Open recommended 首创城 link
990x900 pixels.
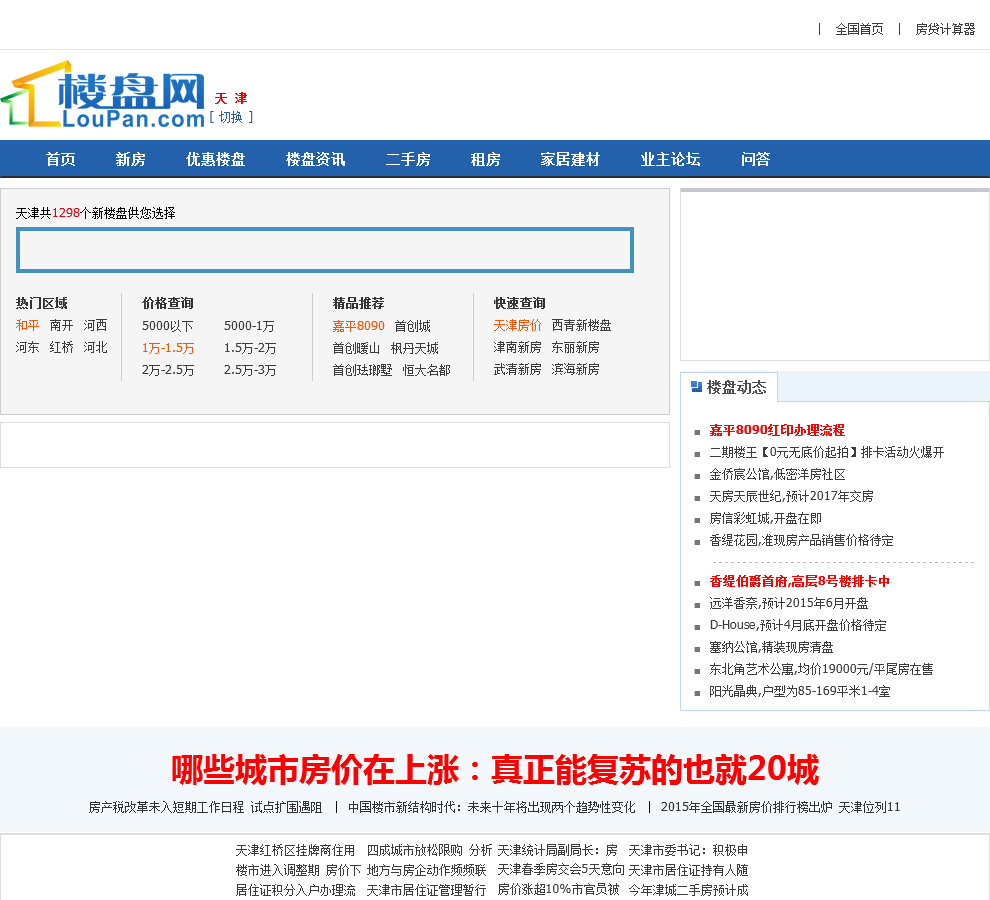coord(412,326)
